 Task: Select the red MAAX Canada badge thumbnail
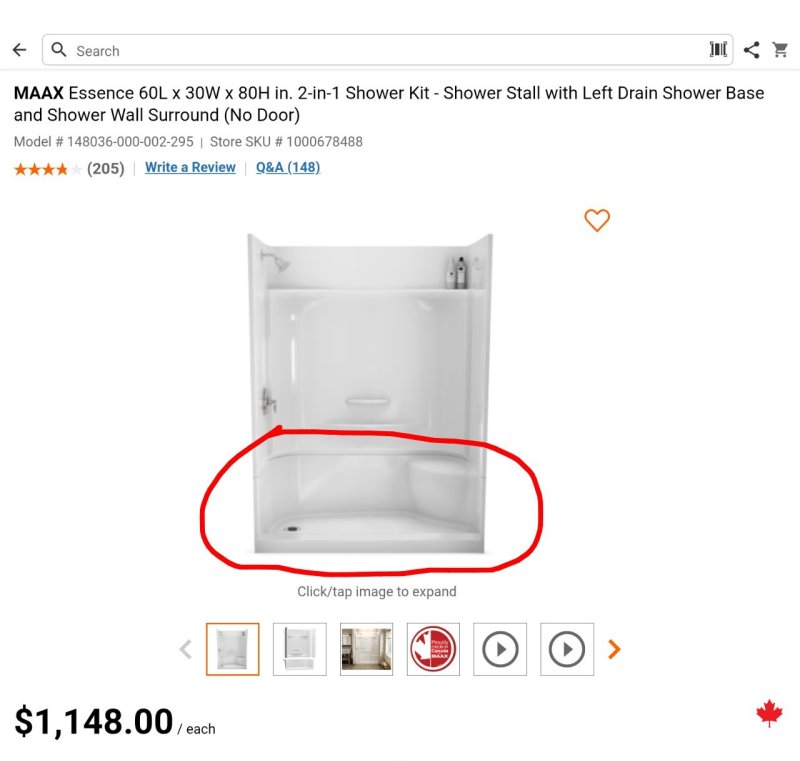[434, 649]
